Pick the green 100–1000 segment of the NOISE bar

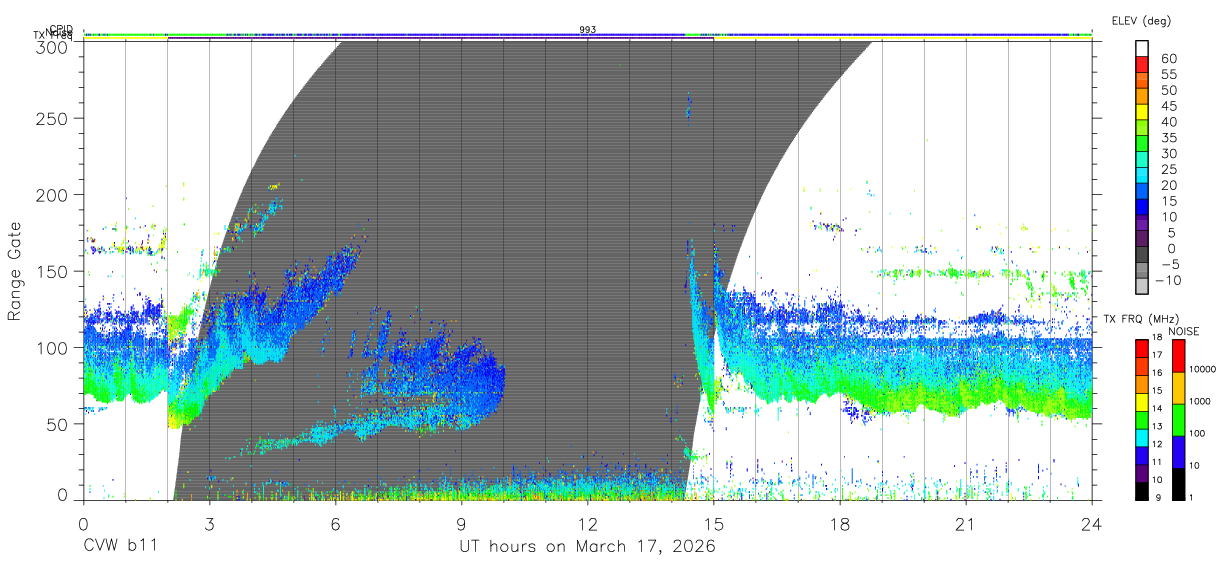click(x=1179, y=420)
